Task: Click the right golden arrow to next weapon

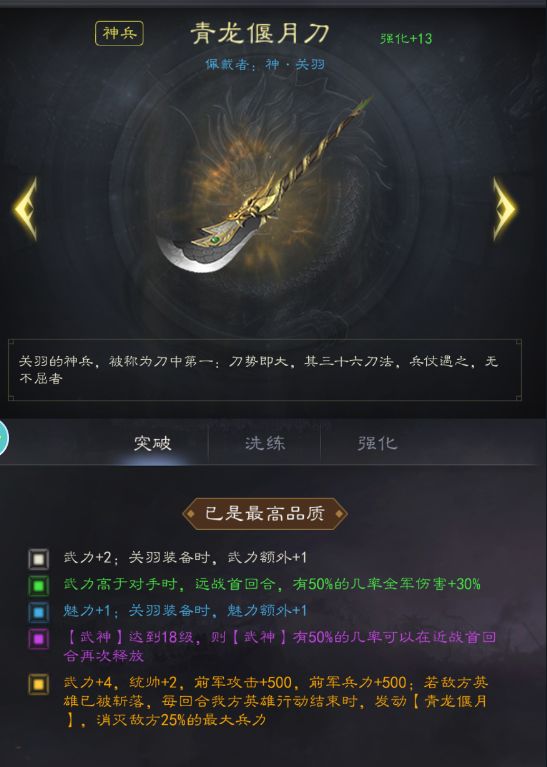Action: (505, 209)
